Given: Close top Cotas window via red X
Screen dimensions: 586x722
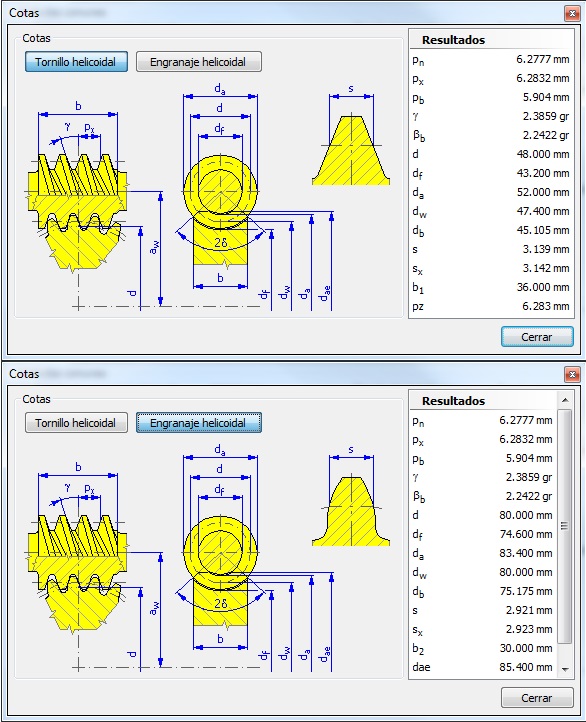Looking at the screenshot, I should pos(572,13).
